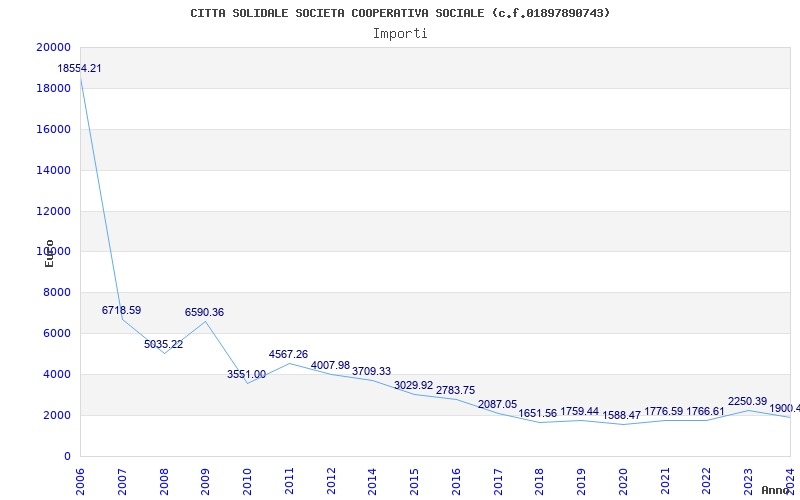
Task: Click the x-axis year label 2012
Action: 331,481
